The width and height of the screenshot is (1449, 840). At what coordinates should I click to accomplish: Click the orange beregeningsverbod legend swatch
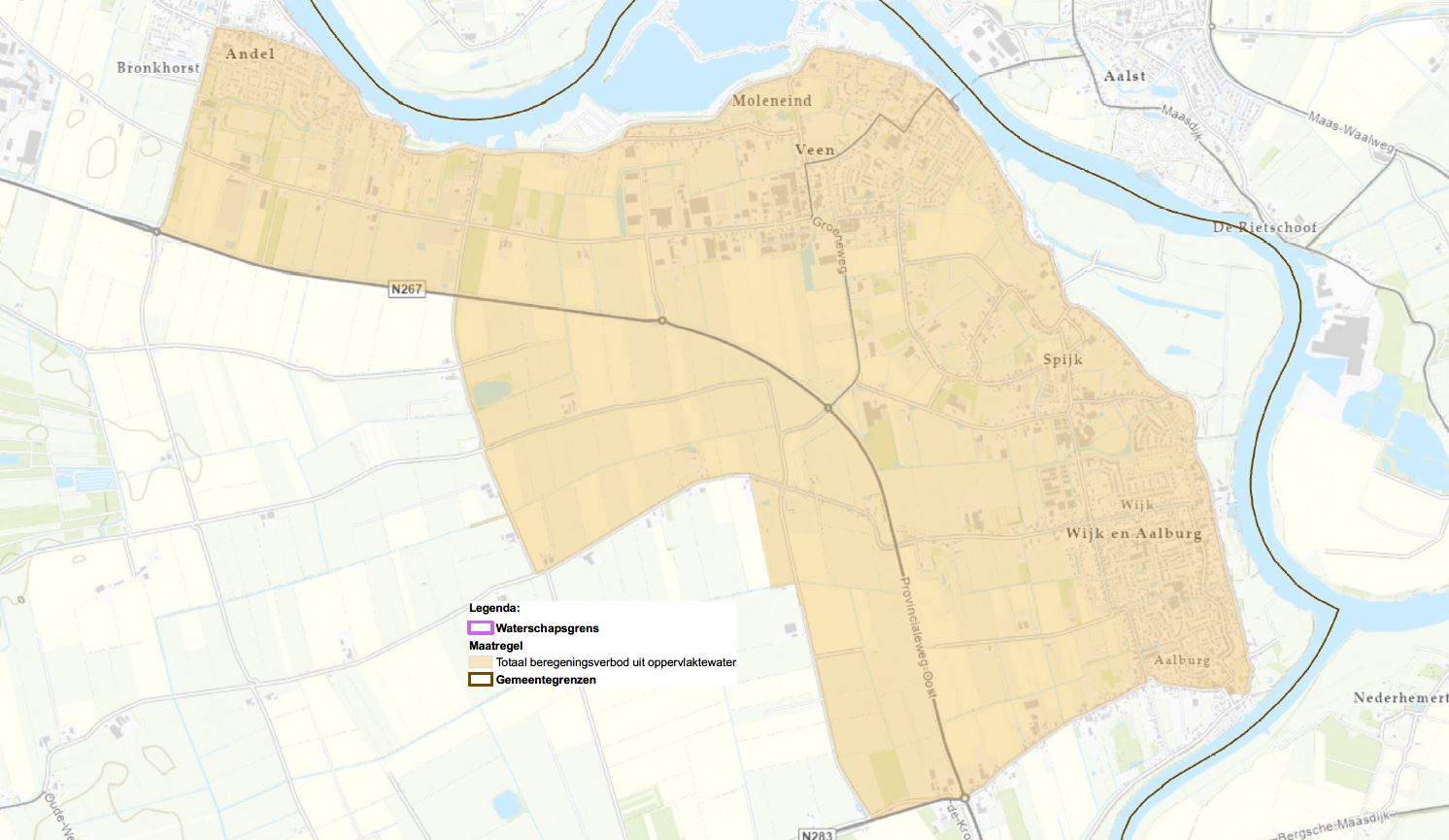click(480, 662)
